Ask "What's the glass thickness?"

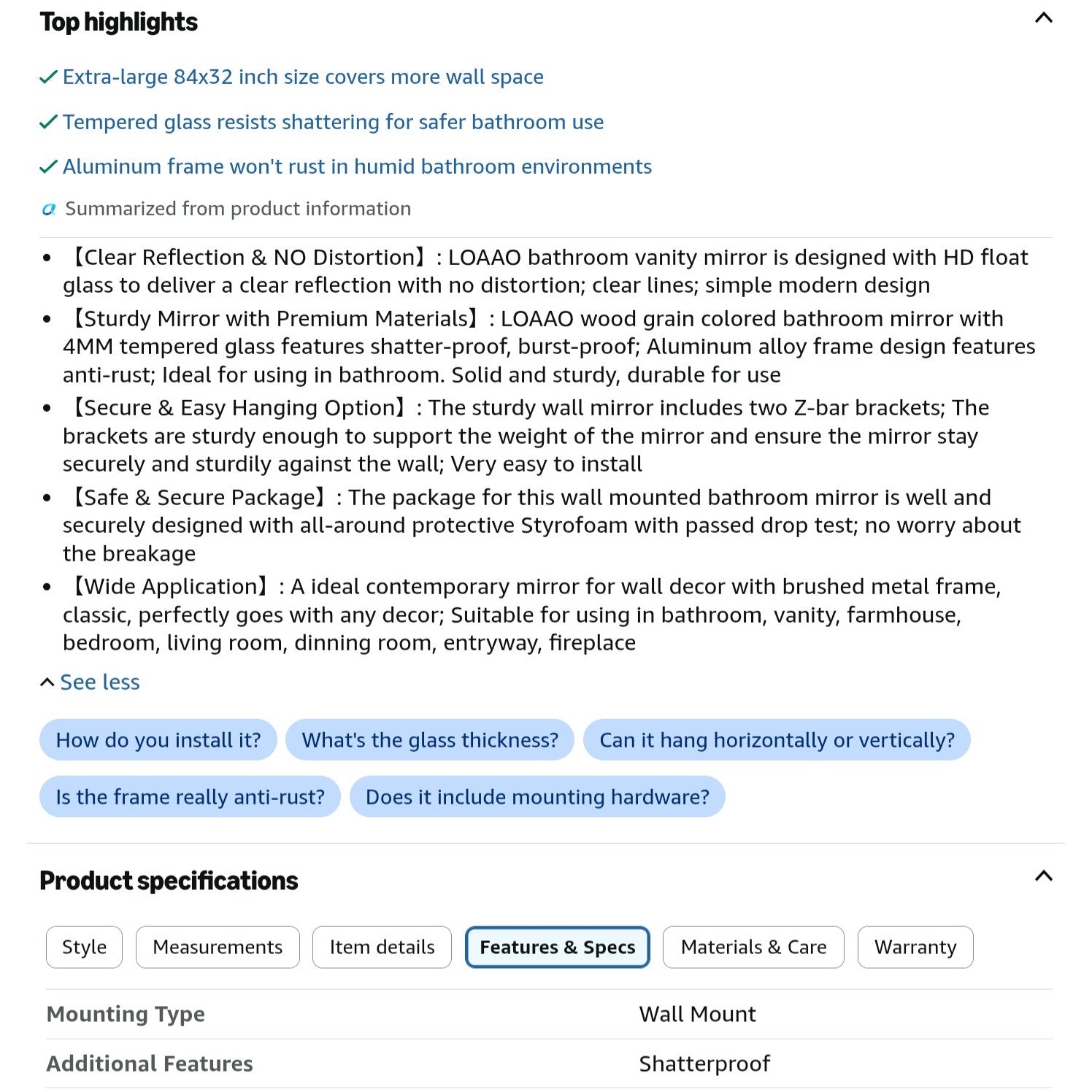430,740
